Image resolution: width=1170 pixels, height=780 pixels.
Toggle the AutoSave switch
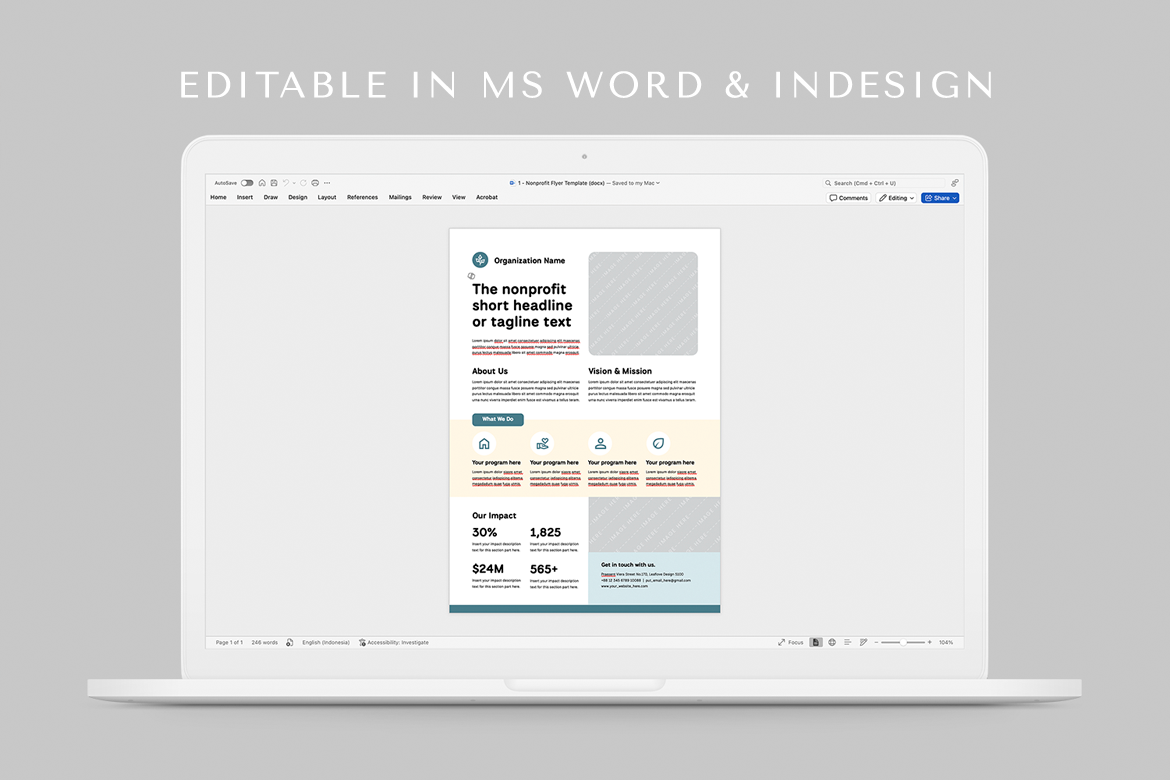point(247,183)
